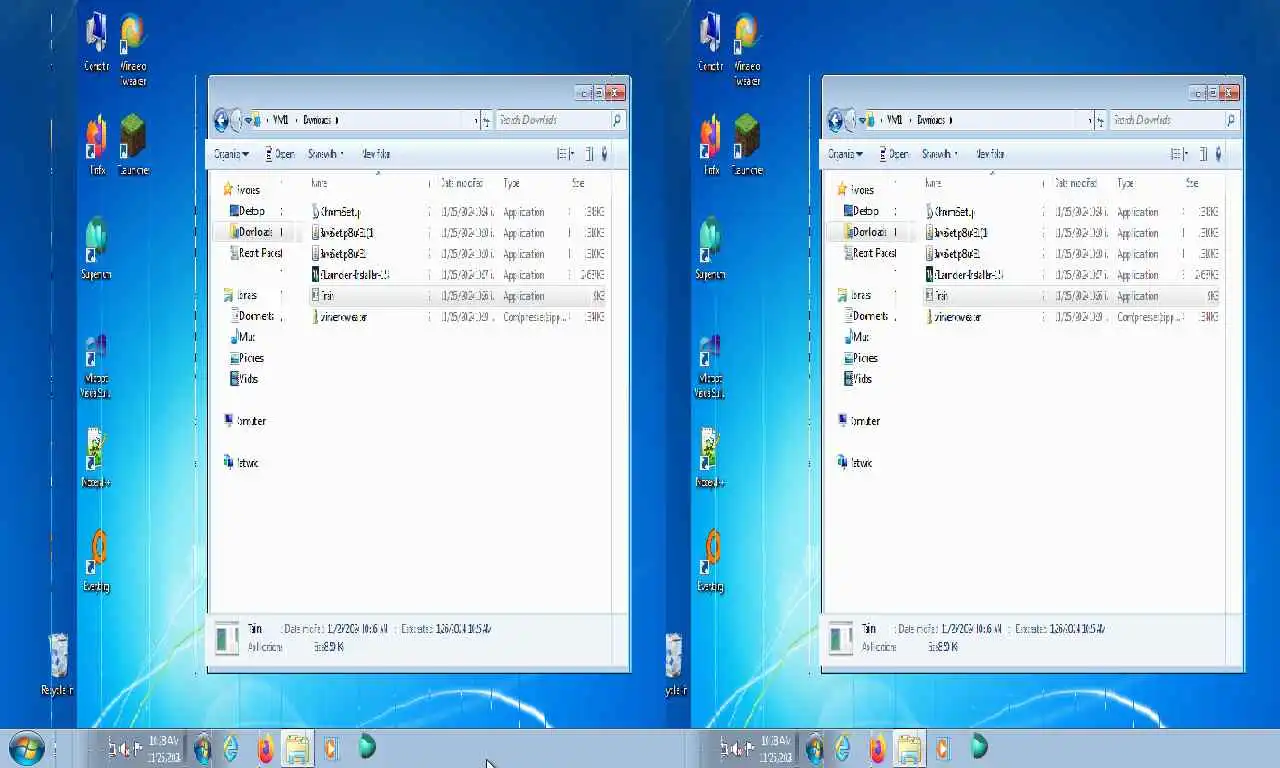
Task: Select Libraries in left Explorer navigation pane
Action: 240,295
